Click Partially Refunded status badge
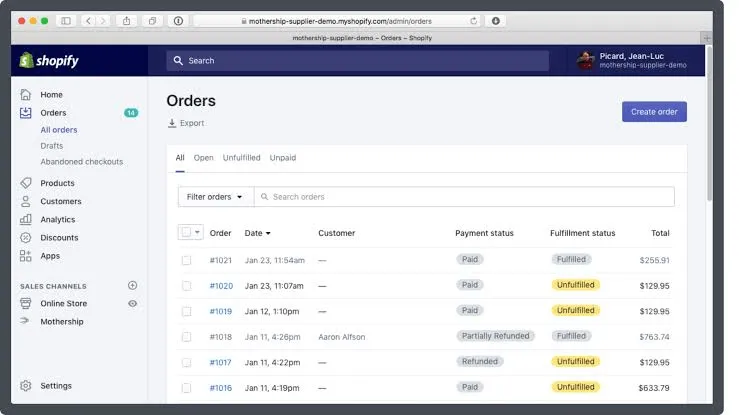 point(495,336)
